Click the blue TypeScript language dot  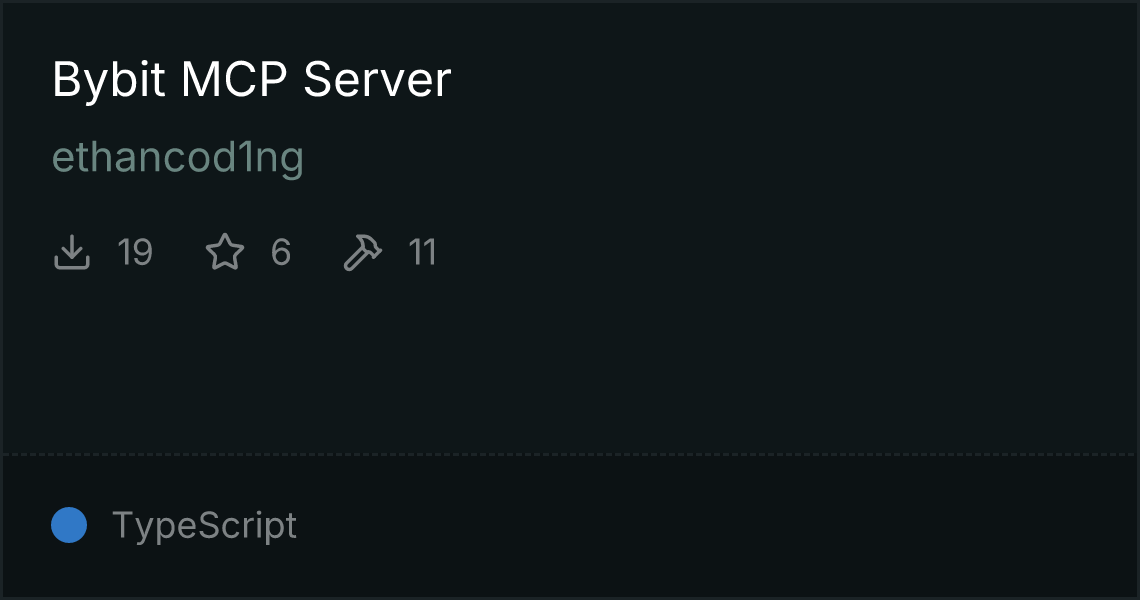(x=69, y=525)
